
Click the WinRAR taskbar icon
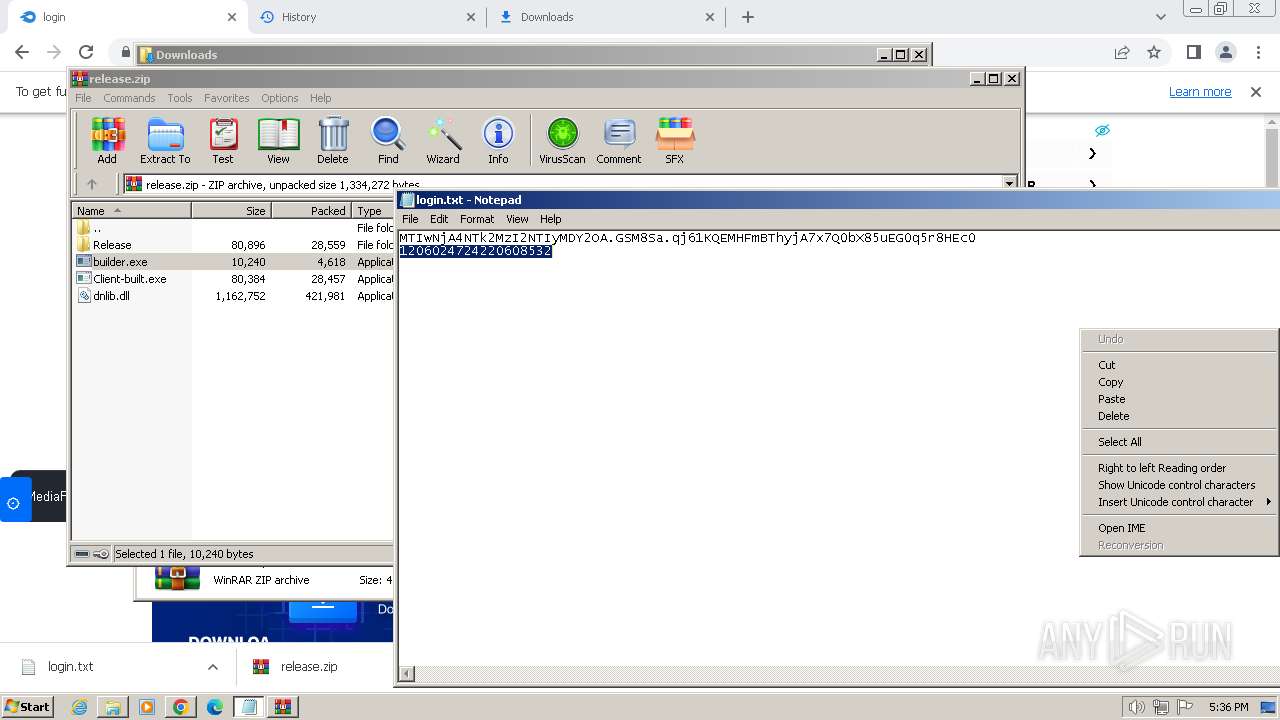[x=283, y=707]
